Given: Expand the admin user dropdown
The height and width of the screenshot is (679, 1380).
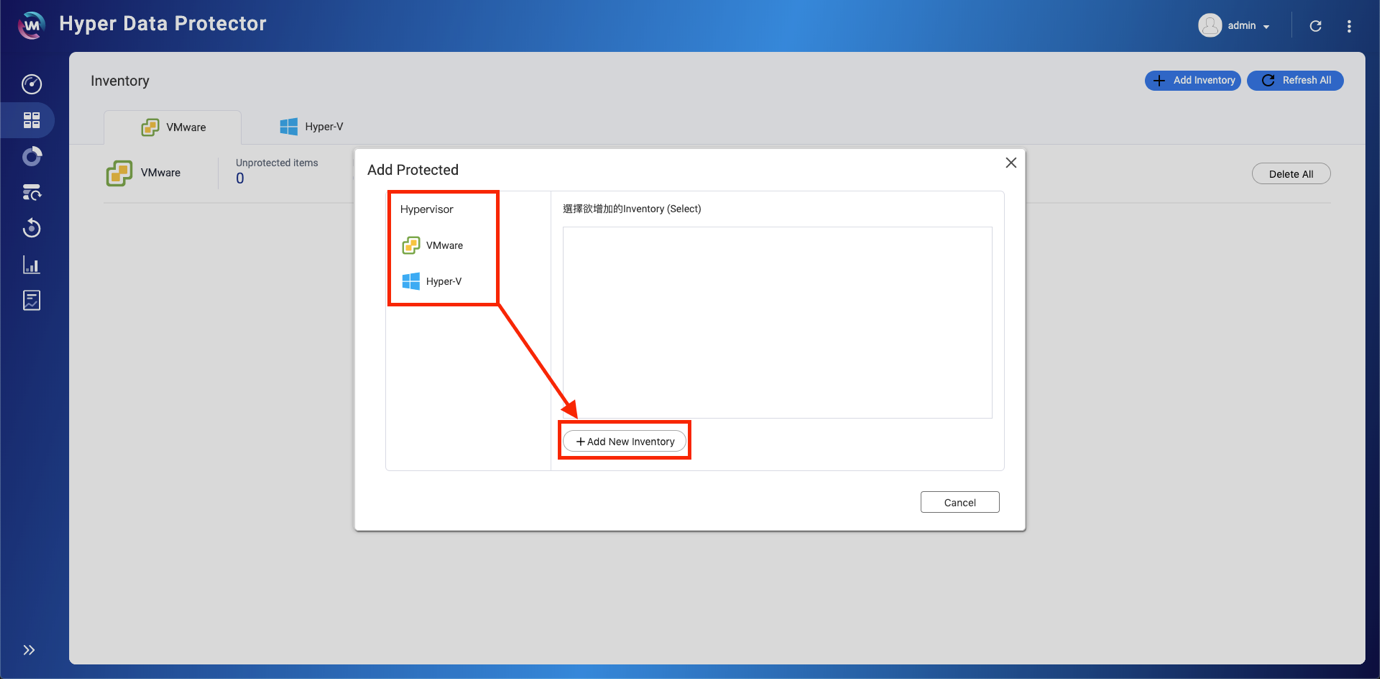Looking at the screenshot, I should [x=1235, y=26].
